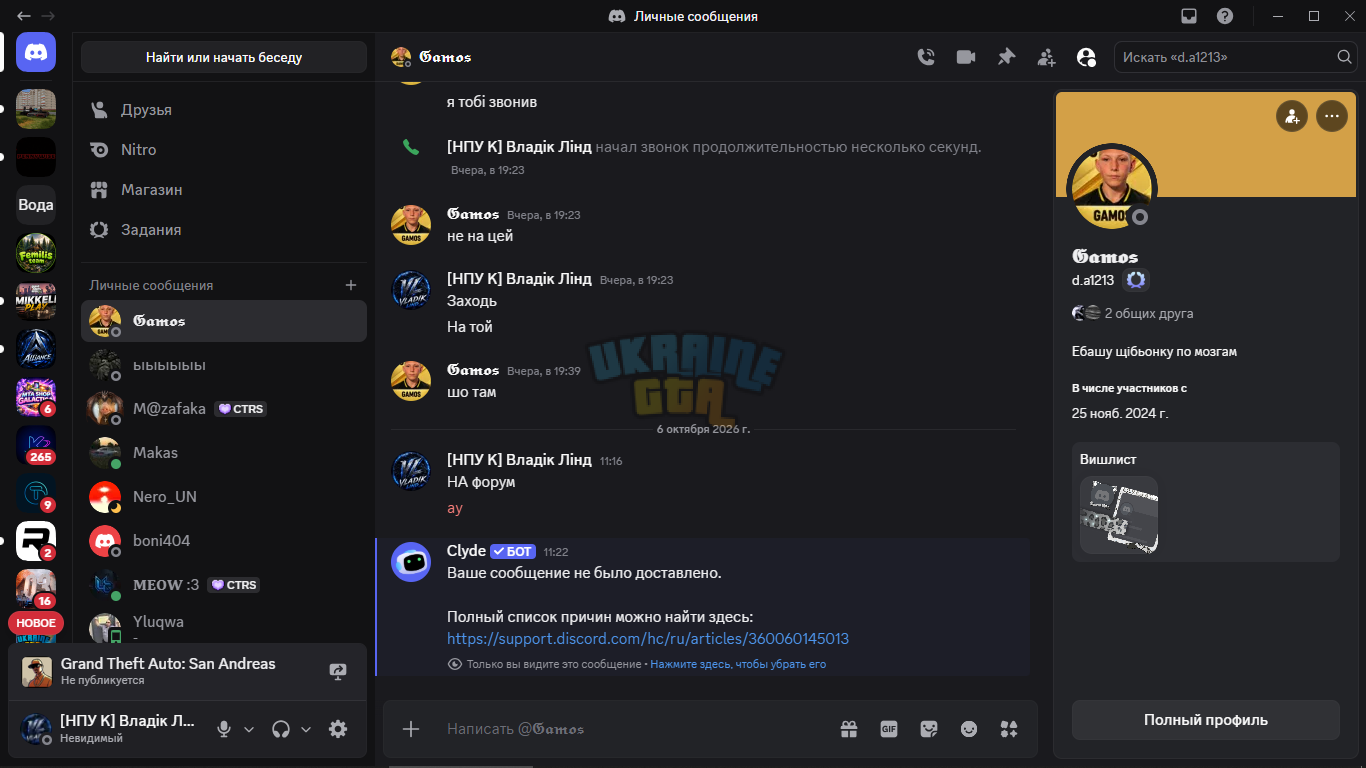
Task: Open DM with M@zafaka
Action: point(224,409)
